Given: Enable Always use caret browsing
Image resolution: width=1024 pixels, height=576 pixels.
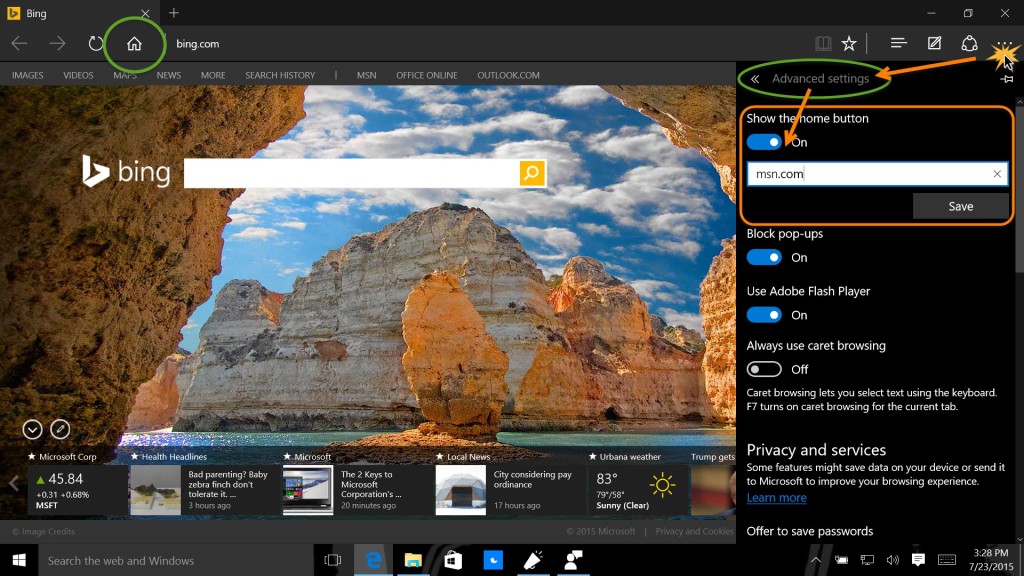Looking at the screenshot, I should pyautogui.click(x=765, y=369).
